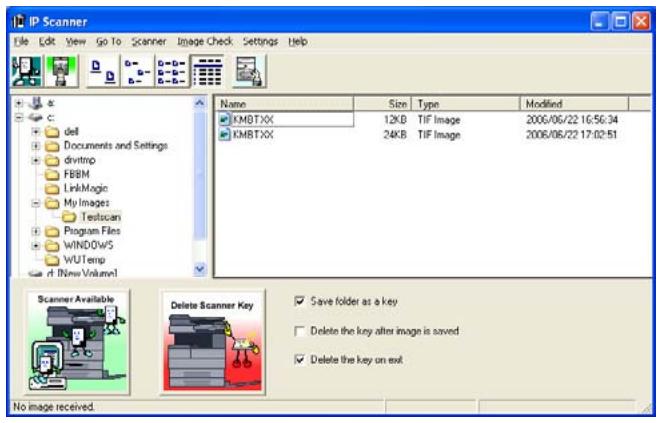Select file modified 2006/06/22 16:56:34
This screenshot has height=423, width=657.
point(572,120)
